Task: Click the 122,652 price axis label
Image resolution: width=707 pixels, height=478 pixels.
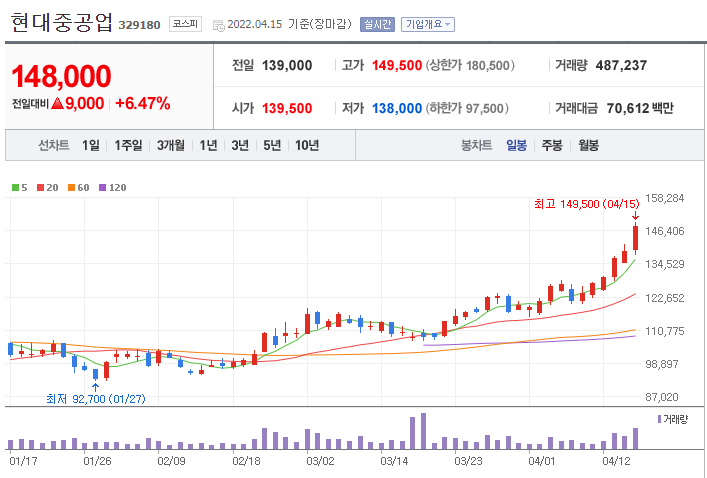Action: coord(665,298)
